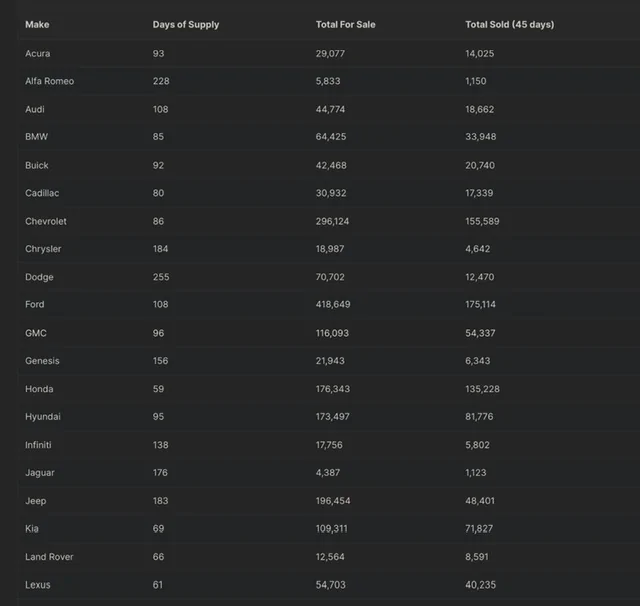This screenshot has height=606, width=640.
Task: Select the Total For Sale column header
Action: 345,24
